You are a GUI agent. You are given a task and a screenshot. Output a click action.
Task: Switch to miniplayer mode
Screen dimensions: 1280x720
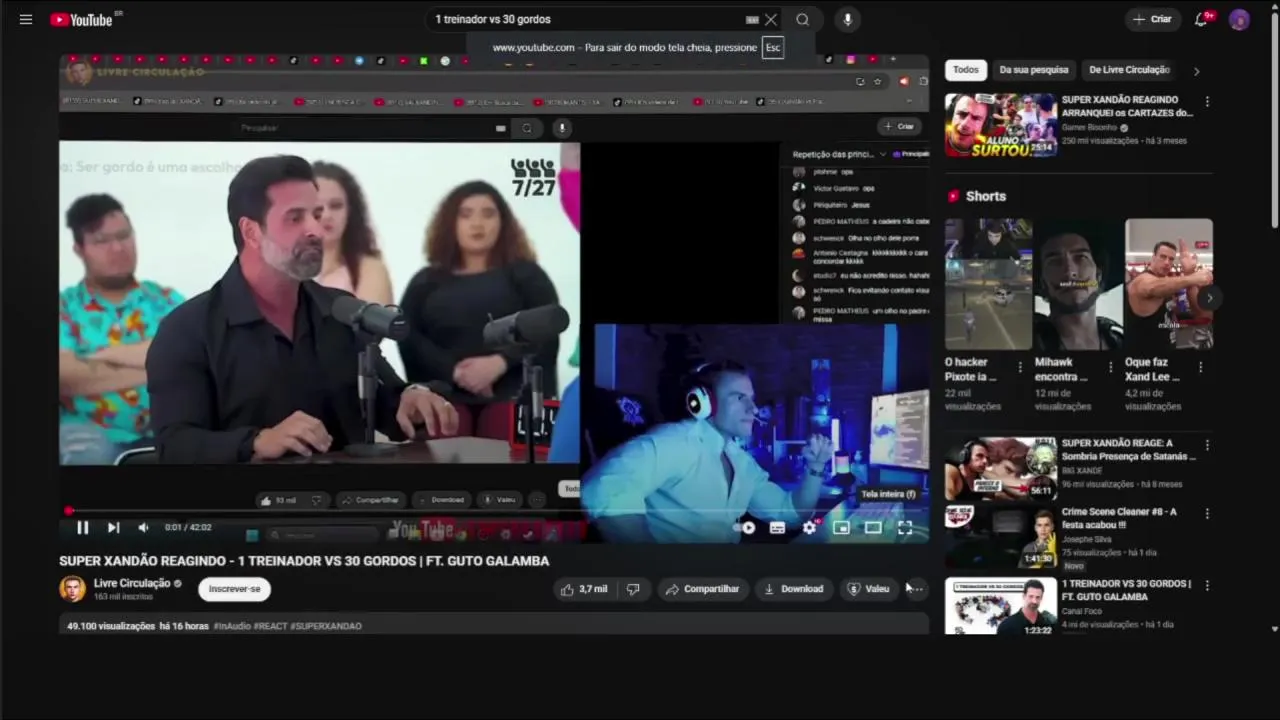[x=841, y=527]
